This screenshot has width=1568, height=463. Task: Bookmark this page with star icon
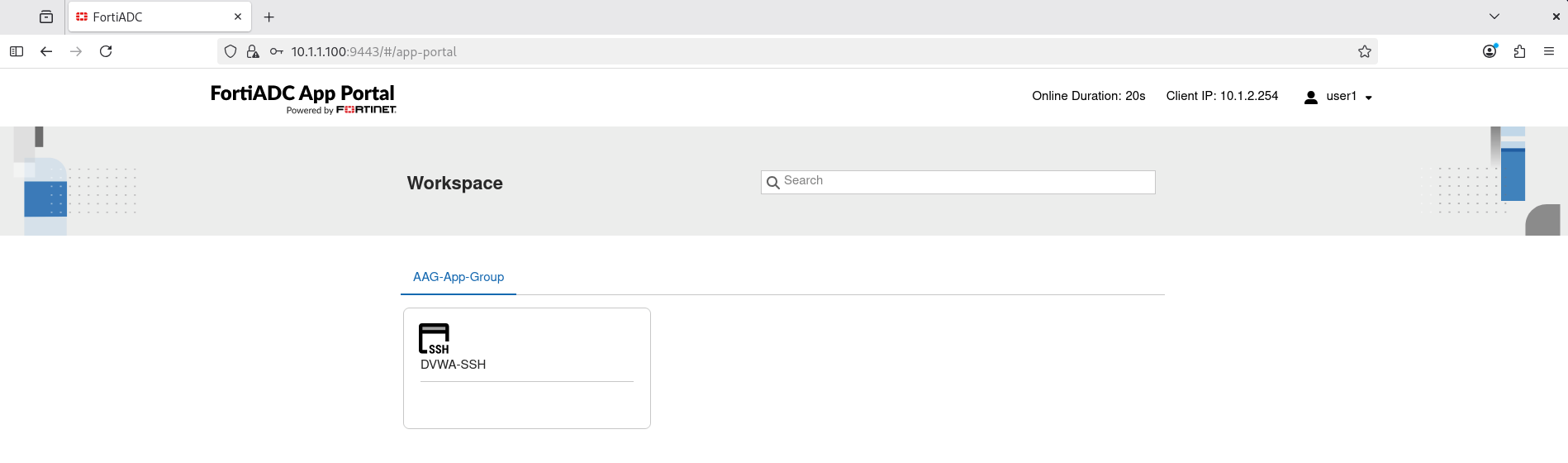[x=1365, y=51]
